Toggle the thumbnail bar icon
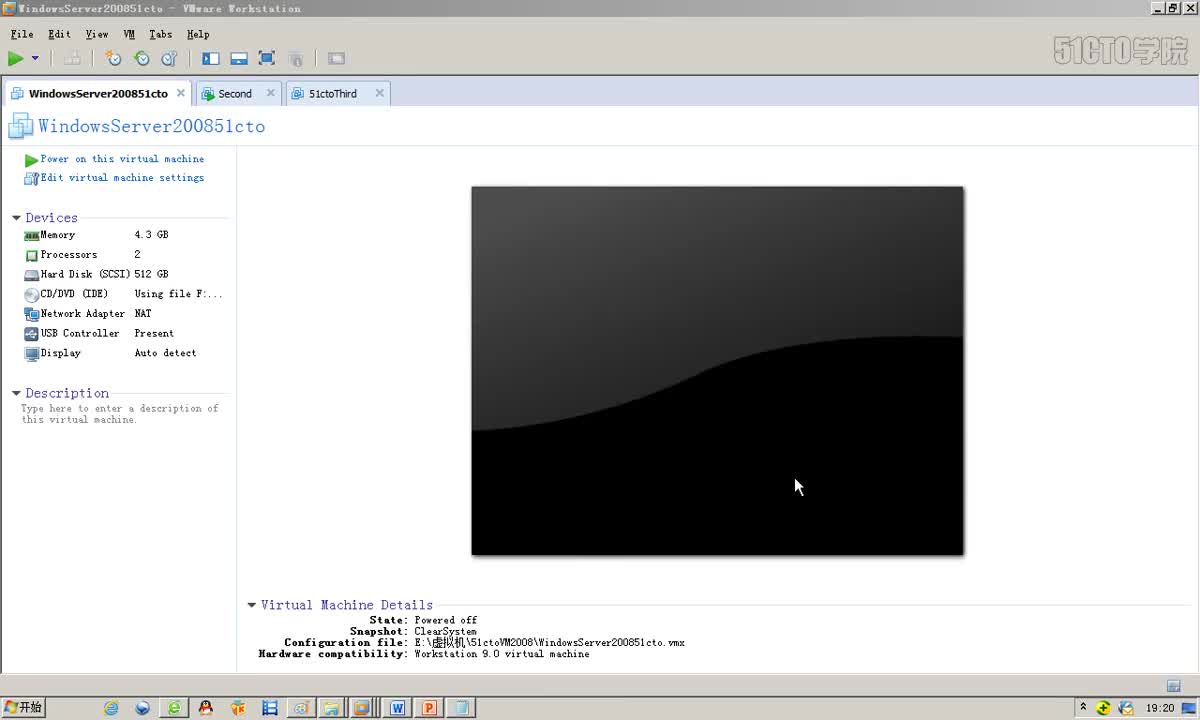 pyautogui.click(x=239, y=59)
